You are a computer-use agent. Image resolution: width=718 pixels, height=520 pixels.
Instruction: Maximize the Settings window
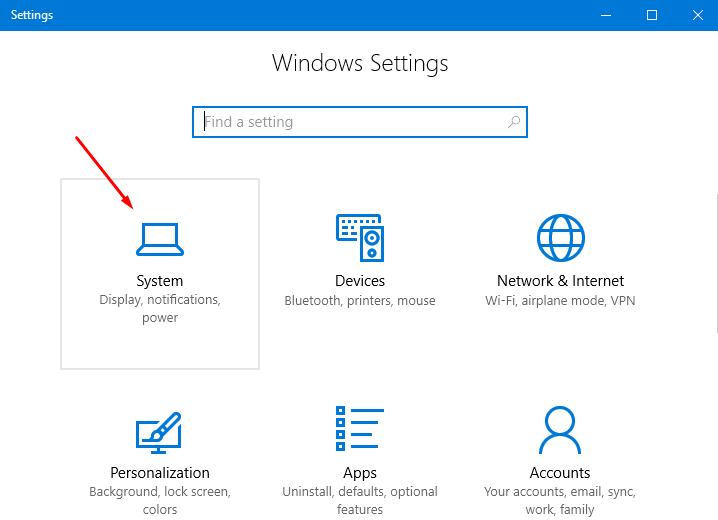click(x=652, y=15)
